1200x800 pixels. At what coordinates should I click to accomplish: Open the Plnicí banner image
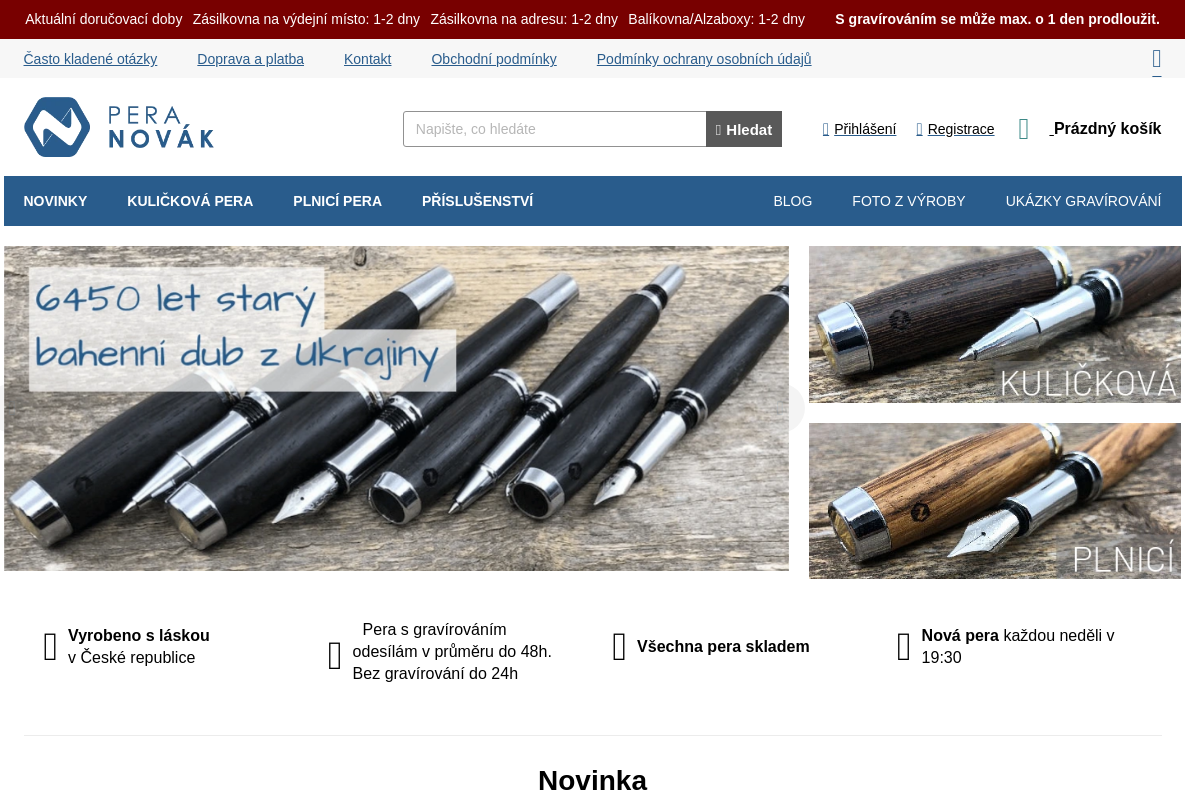click(995, 501)
